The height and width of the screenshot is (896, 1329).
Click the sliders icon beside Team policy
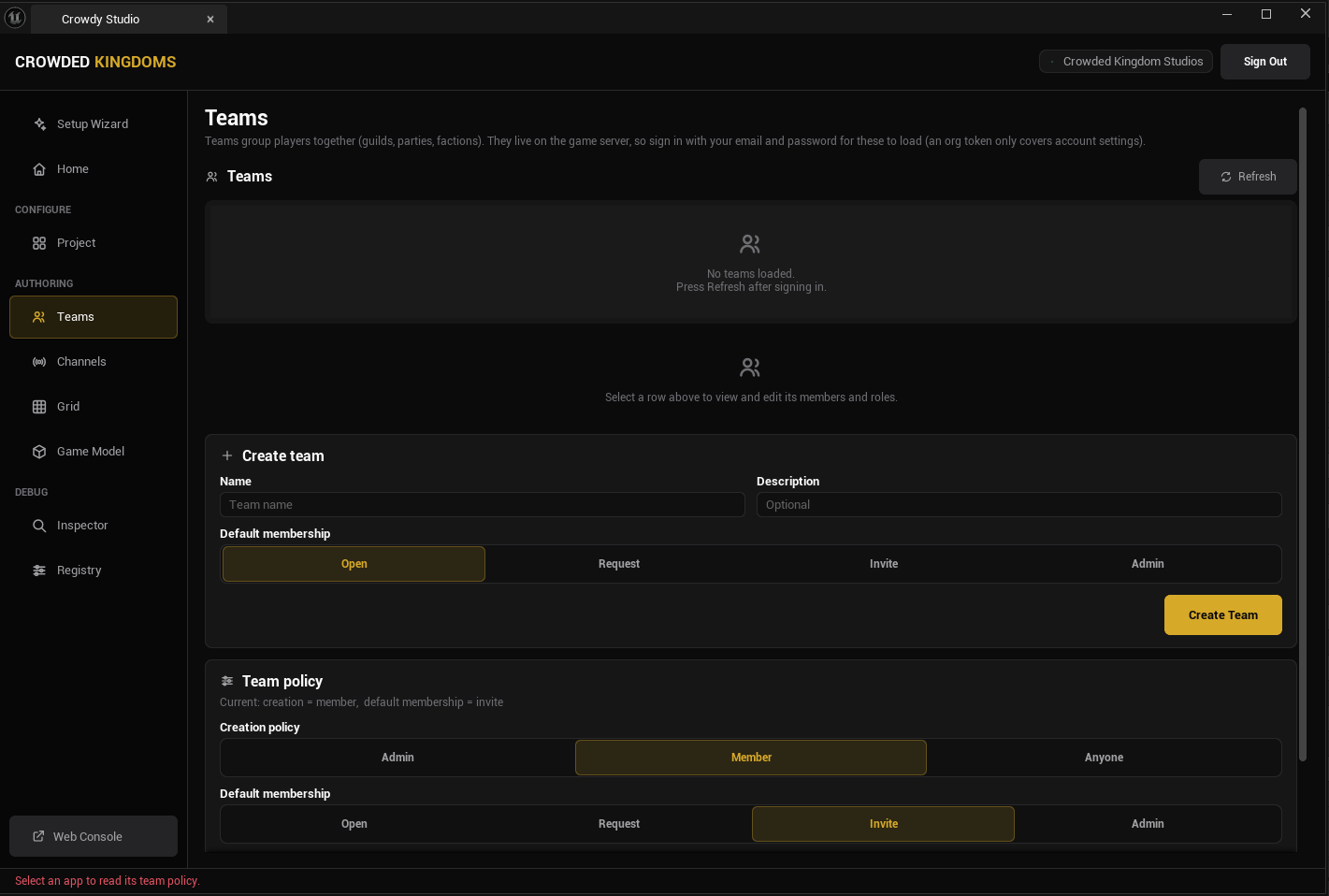tap(226, 681)
